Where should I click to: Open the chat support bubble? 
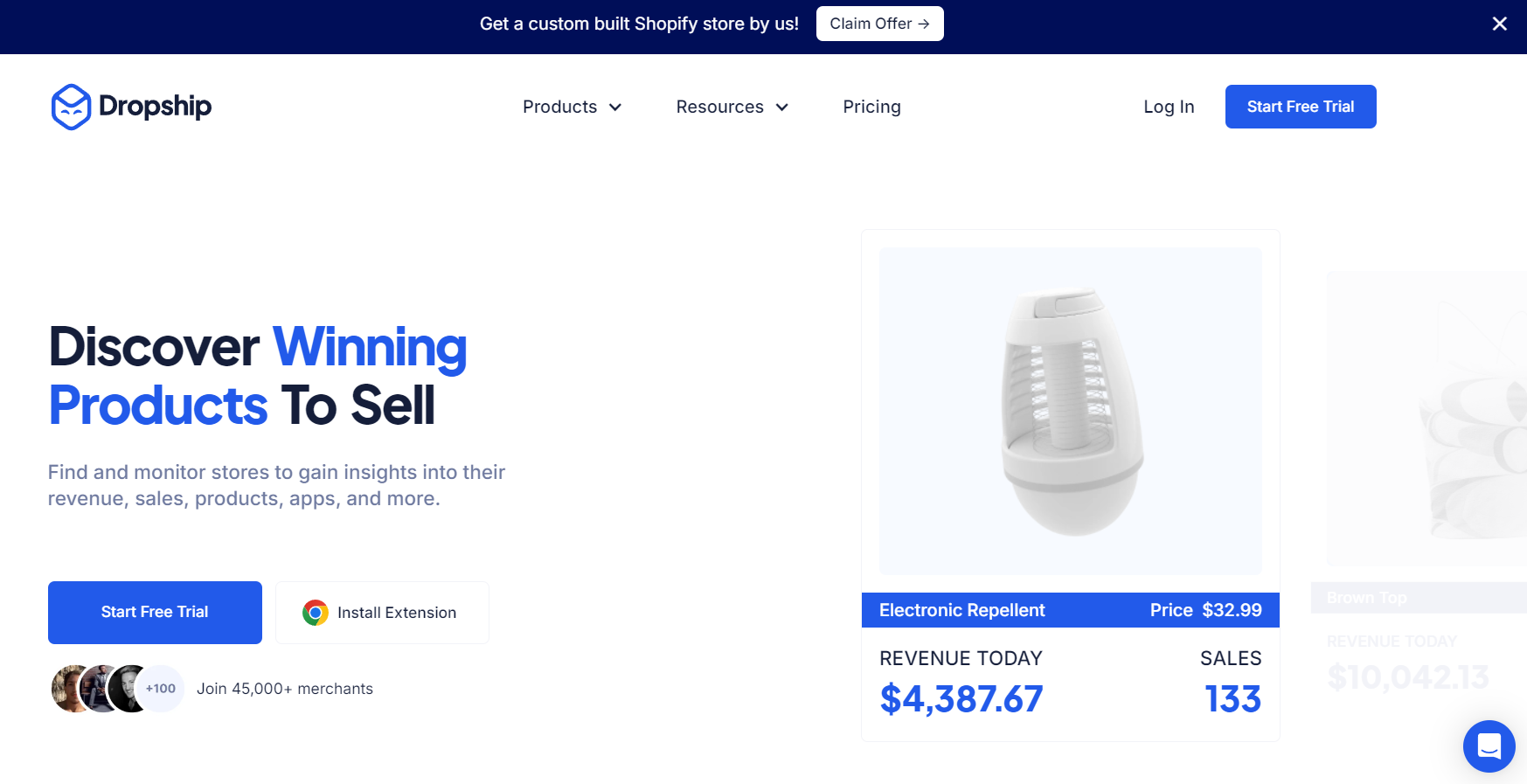(x=1489, y=746)
